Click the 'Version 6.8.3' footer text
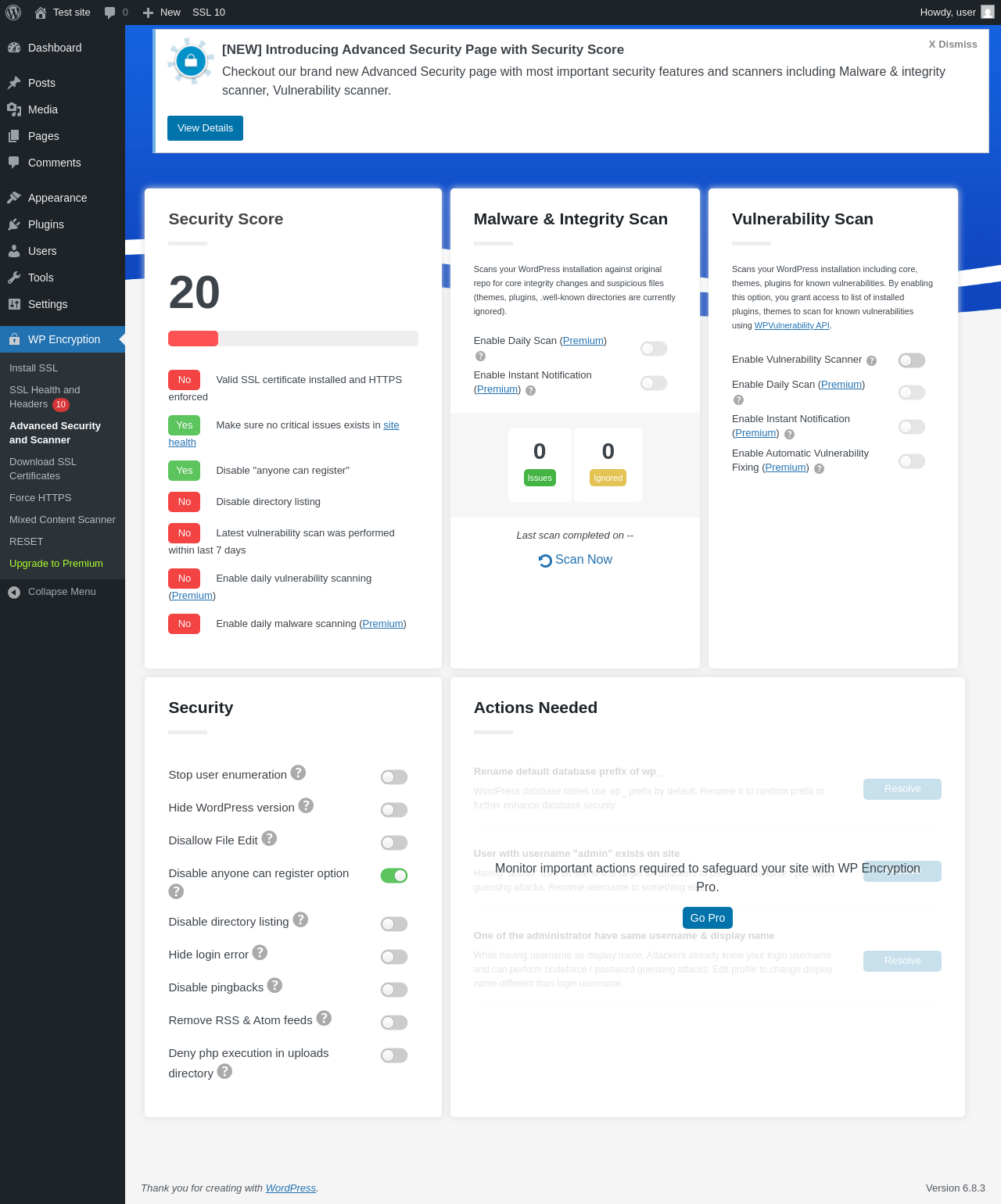Image resolution: width=1001 pixels, height=1204 pixels. 956,1188
